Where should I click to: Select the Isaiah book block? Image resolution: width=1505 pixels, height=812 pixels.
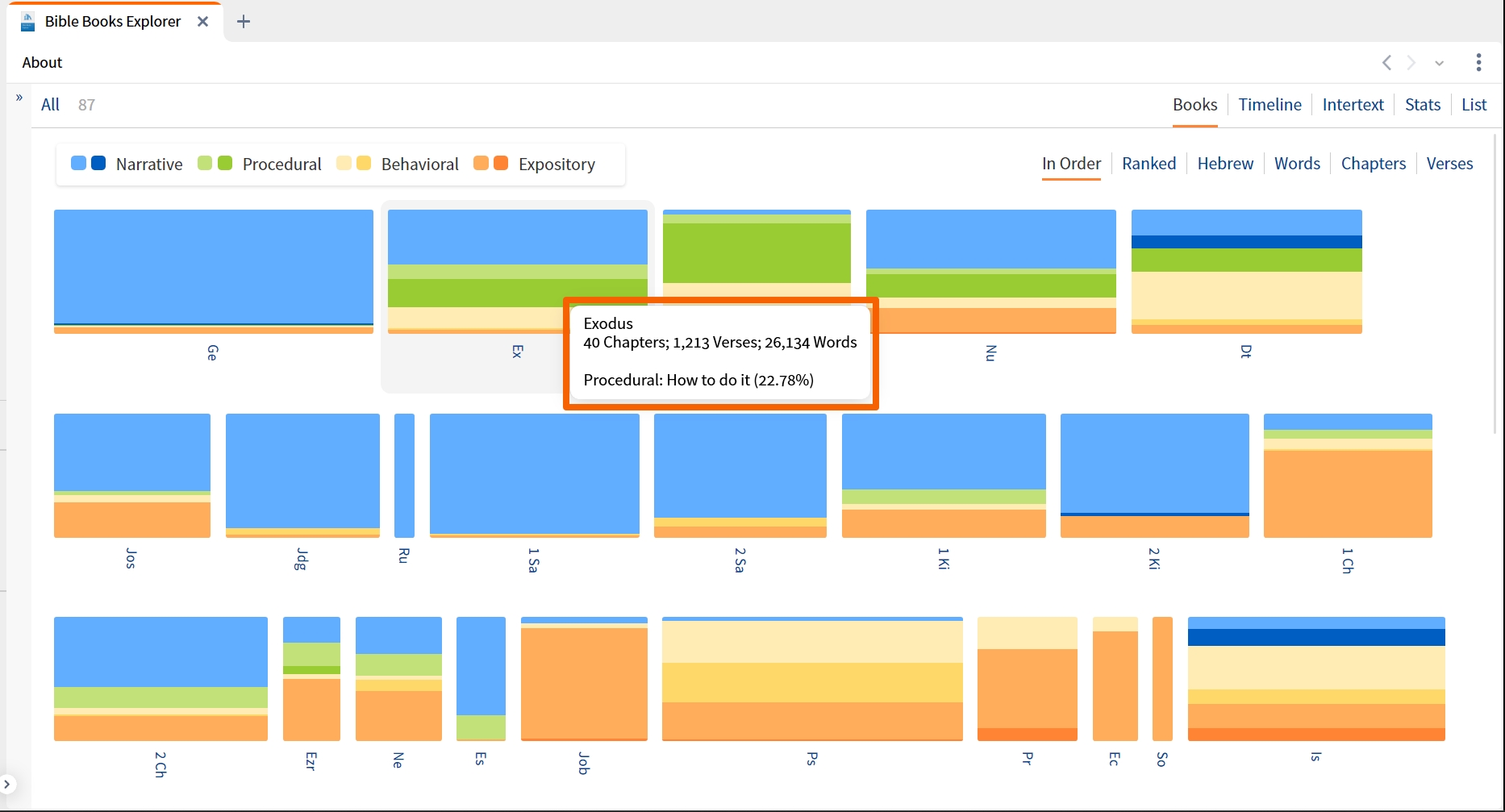(x=1316, y=679)
